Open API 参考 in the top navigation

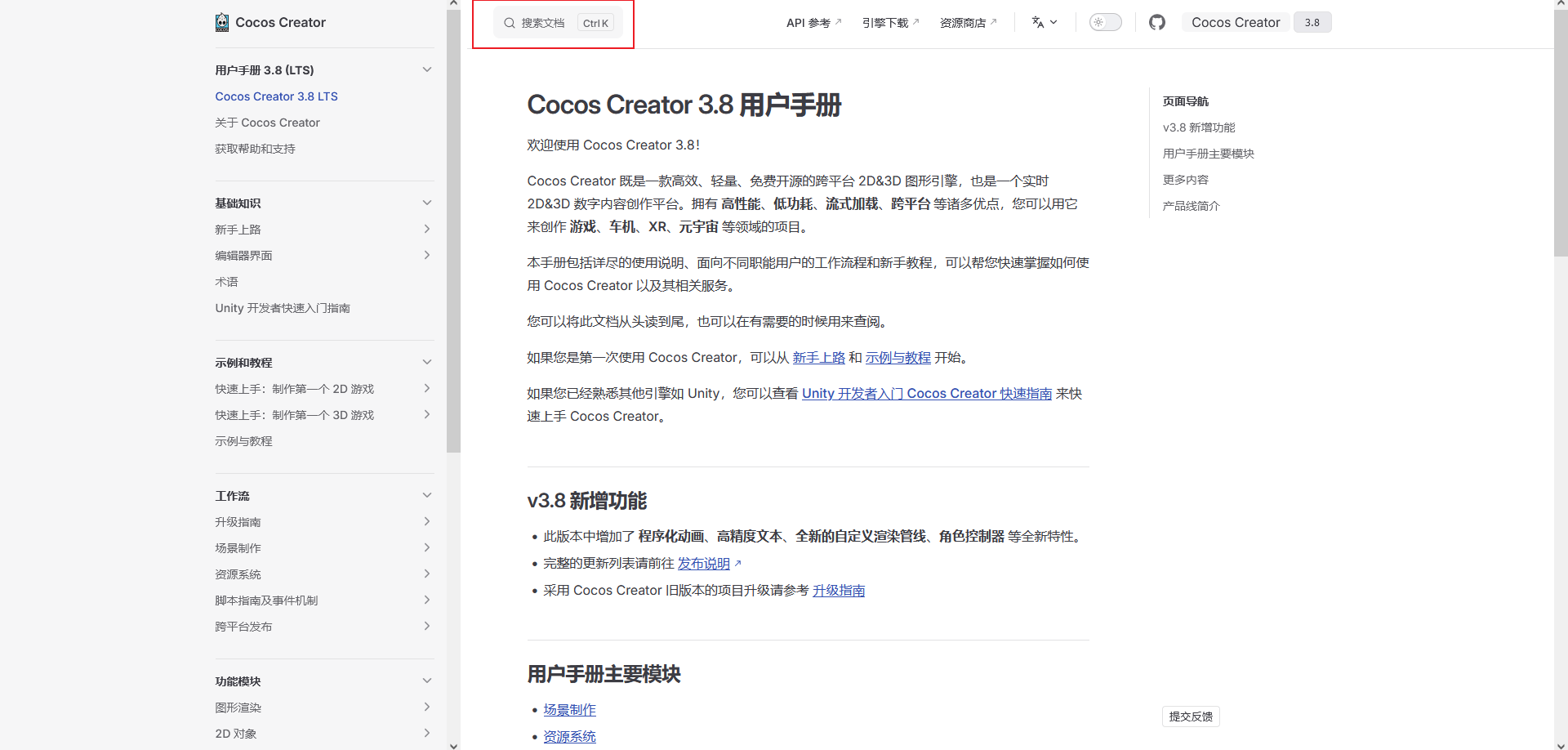point(808,22)
